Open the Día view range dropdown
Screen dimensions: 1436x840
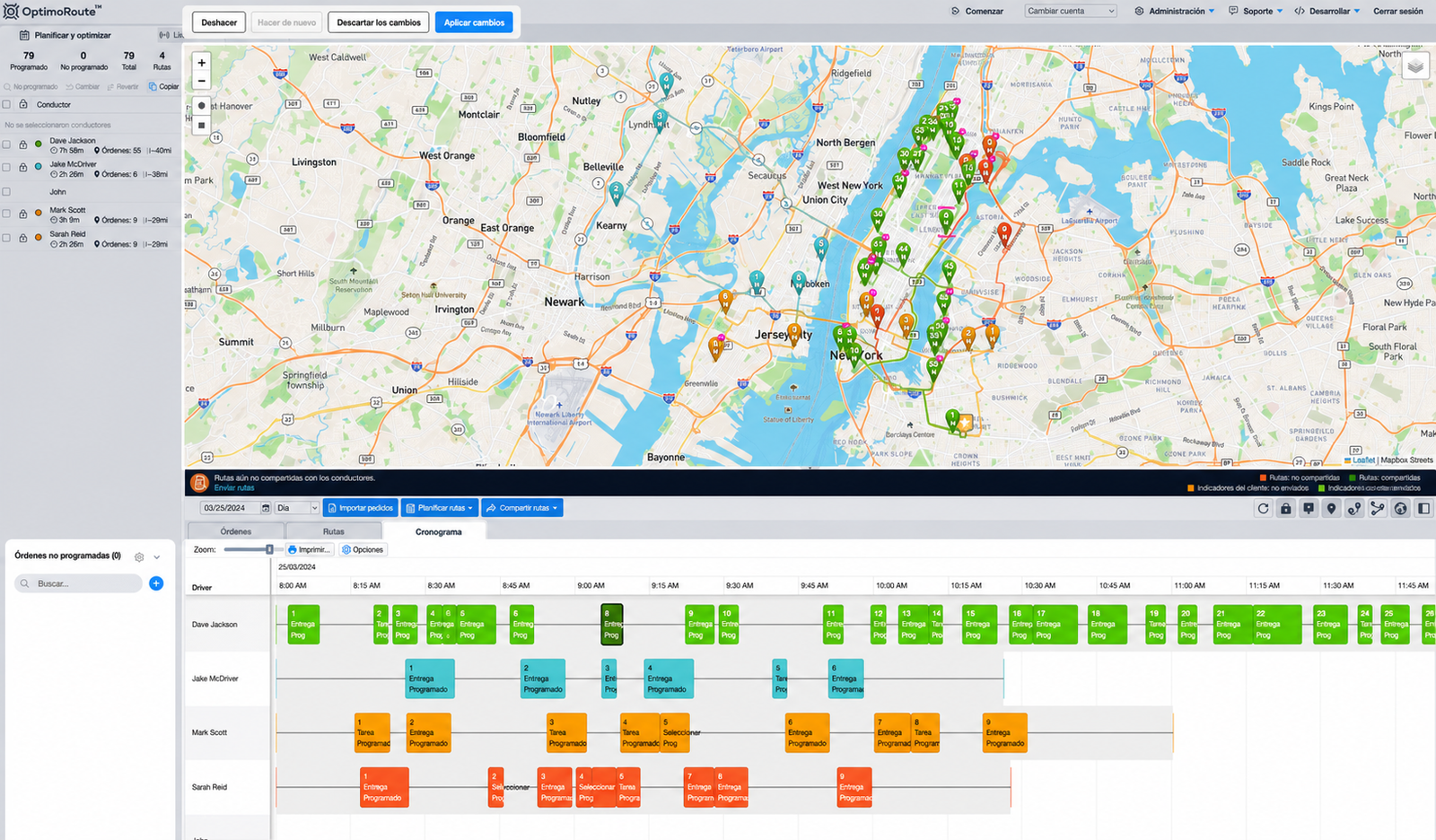pyautogui.click(x=297, y=508)
